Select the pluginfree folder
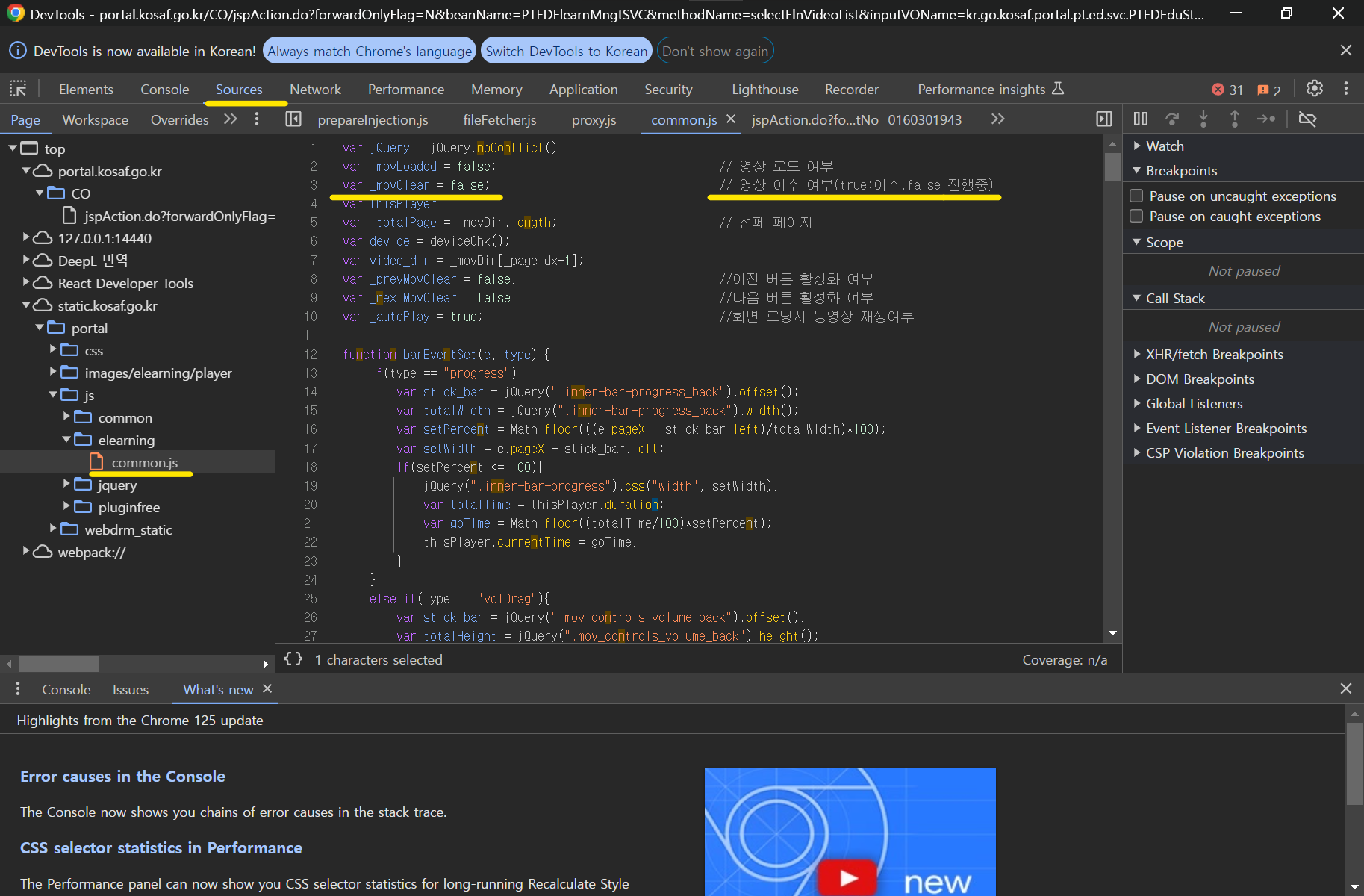This screenshot has width=1364, height=896. [128, 507]
